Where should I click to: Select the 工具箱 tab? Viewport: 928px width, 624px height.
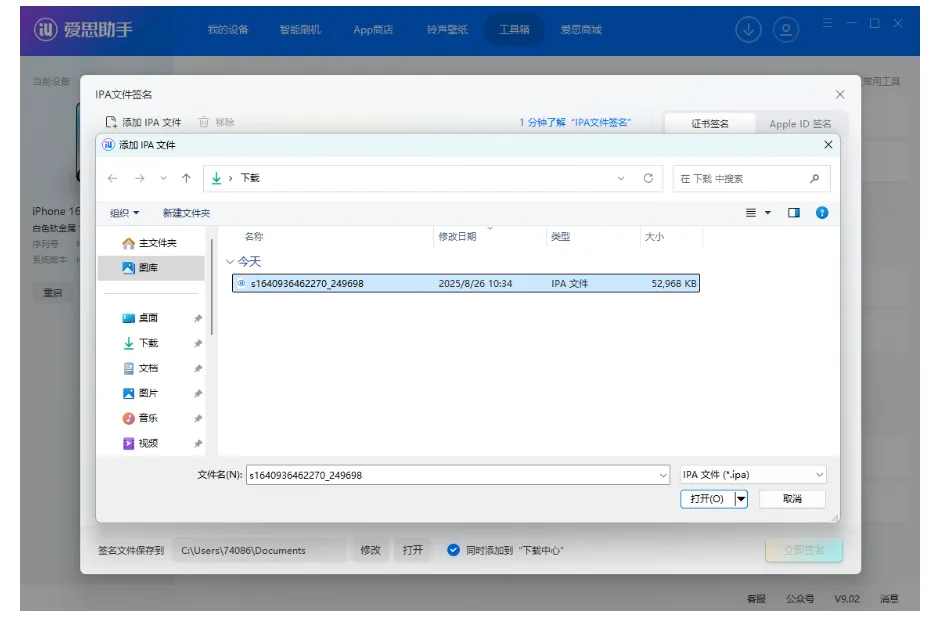(x=514, y=30)
